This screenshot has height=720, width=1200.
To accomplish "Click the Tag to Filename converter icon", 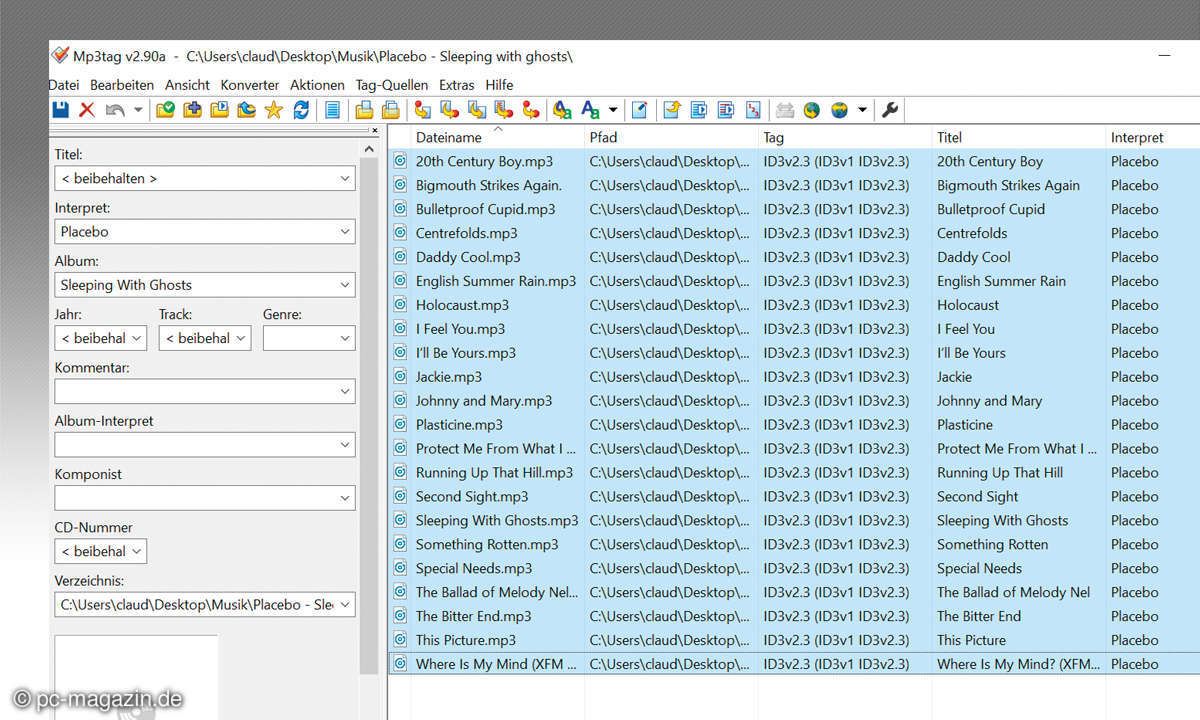I will click(423, 110).
